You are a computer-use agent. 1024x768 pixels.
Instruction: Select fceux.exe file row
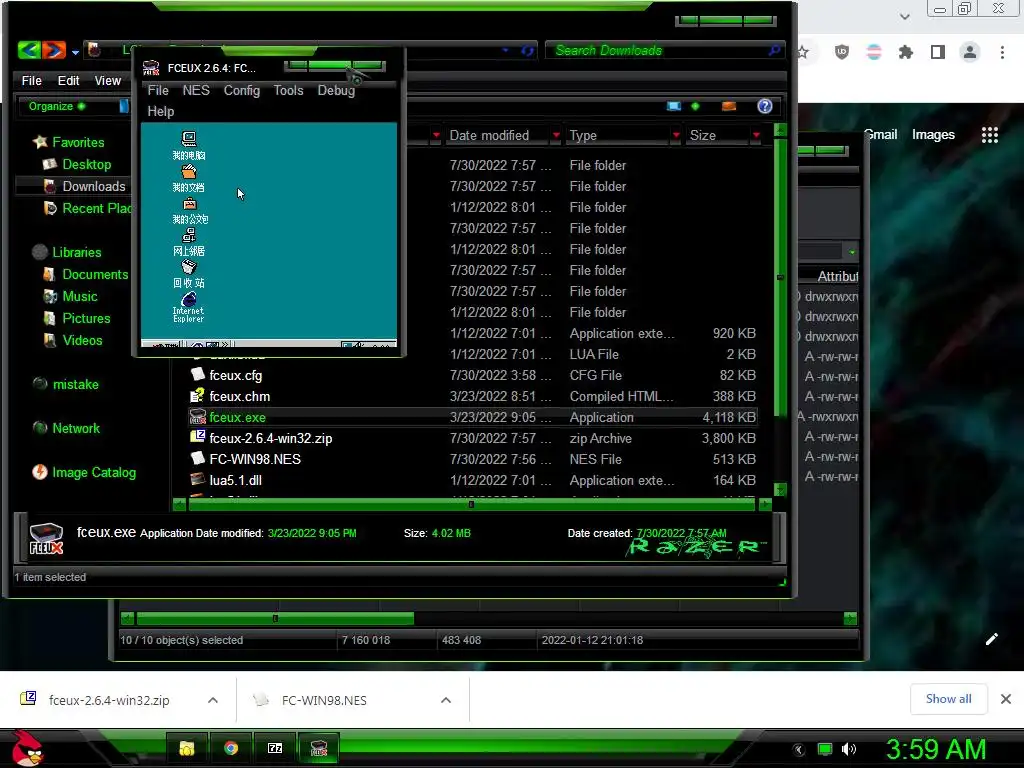pyautogui.click(x=473, y=417)
